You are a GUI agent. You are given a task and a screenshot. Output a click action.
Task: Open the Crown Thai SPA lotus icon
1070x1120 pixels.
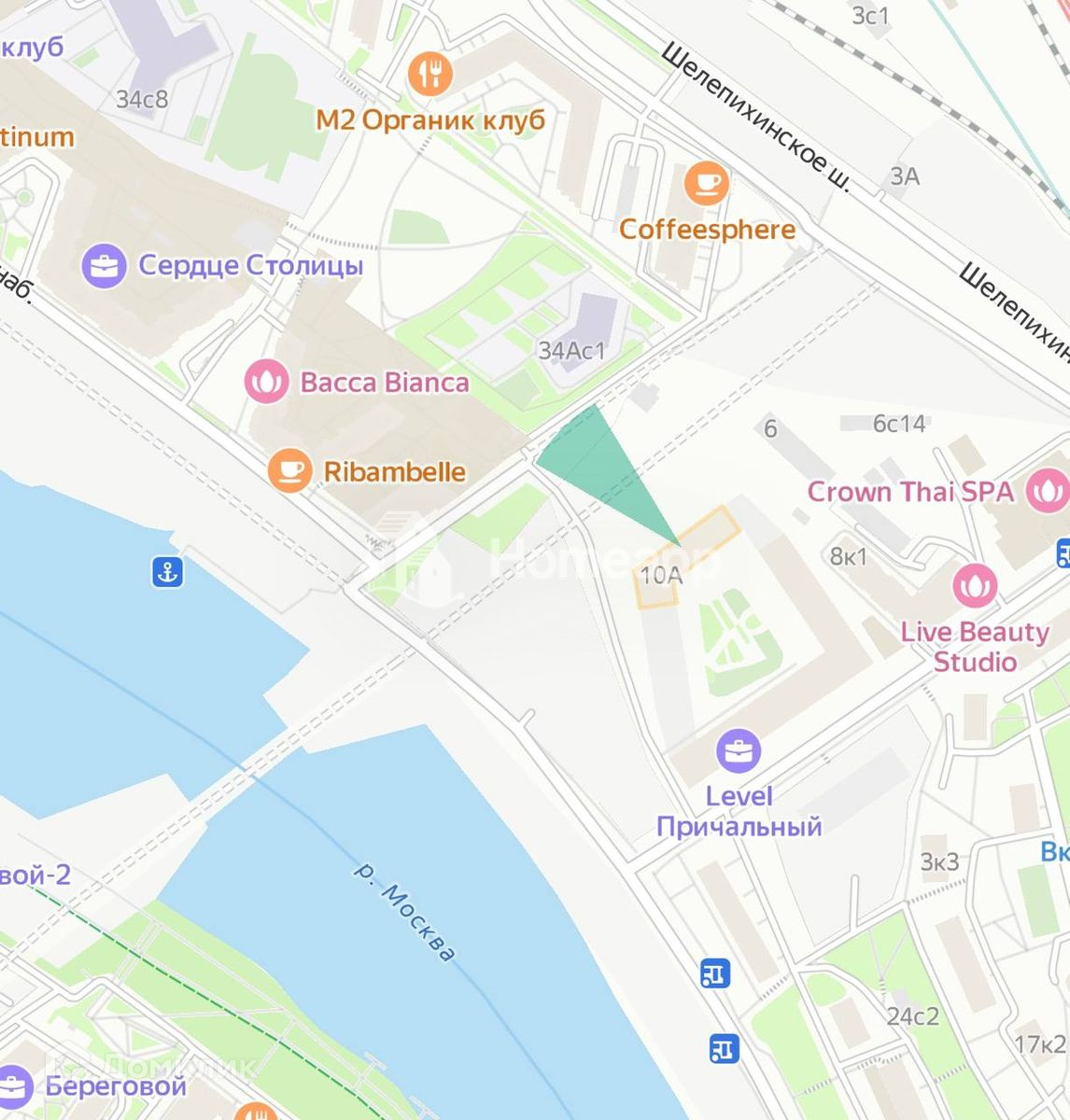point(1047,491)
